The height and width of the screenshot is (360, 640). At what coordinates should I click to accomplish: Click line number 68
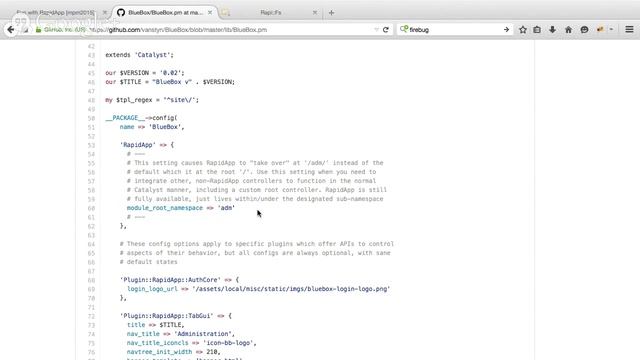pyautogui.click(x=91, y=280)
